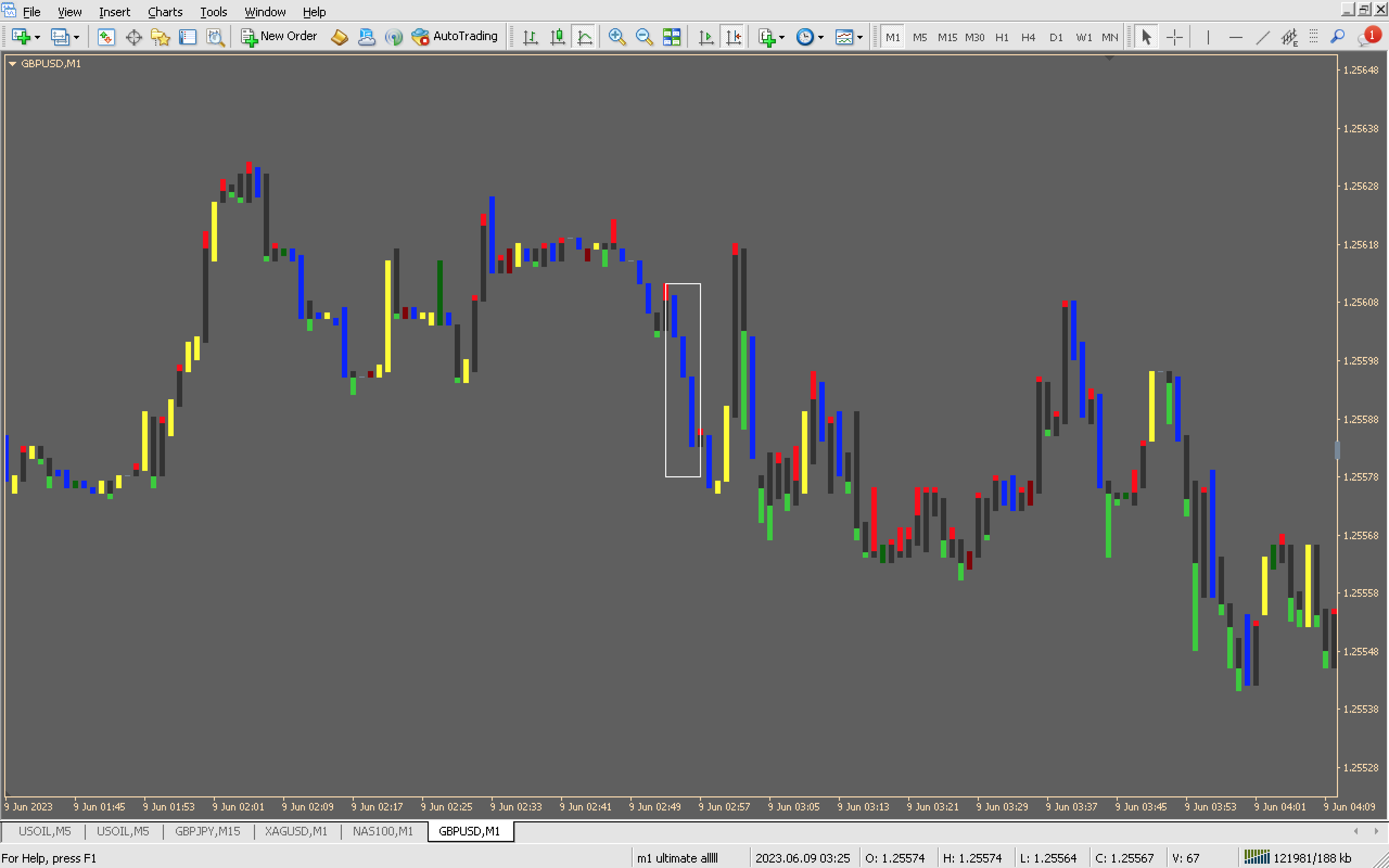Select the Crosshair tool

point(1174,37)
